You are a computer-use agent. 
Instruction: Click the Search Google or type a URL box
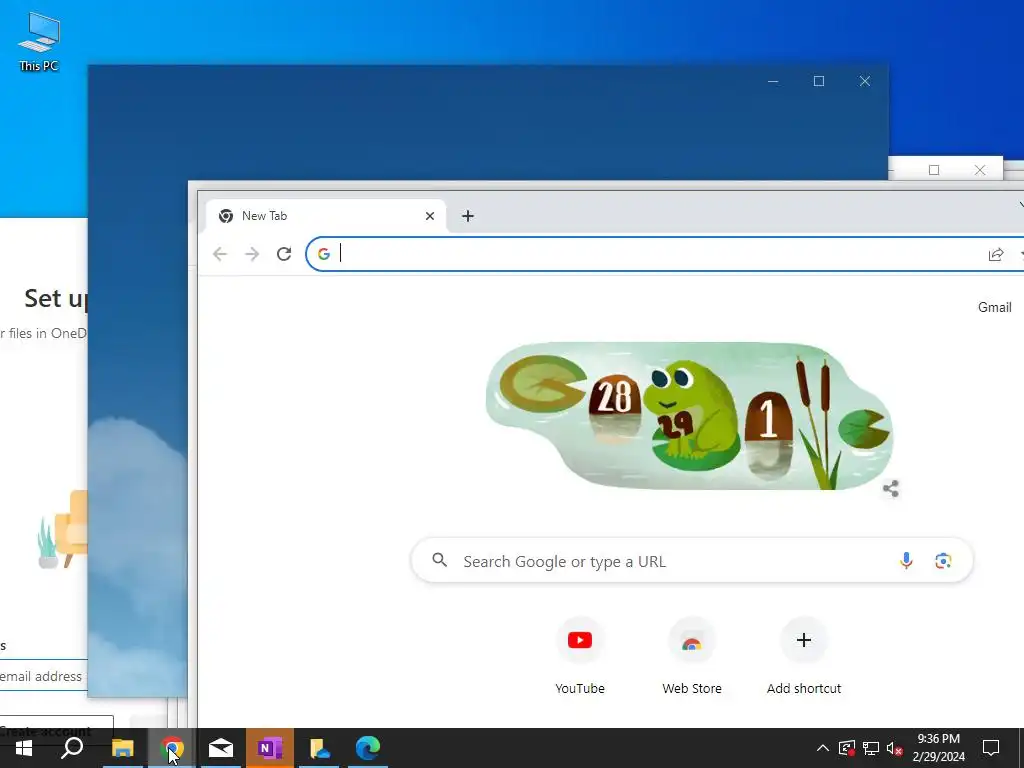click(692, 561)
